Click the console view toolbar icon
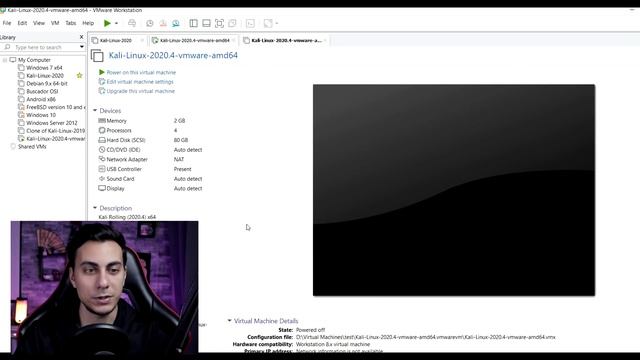The image size is (640, 360). coord(250,23)
